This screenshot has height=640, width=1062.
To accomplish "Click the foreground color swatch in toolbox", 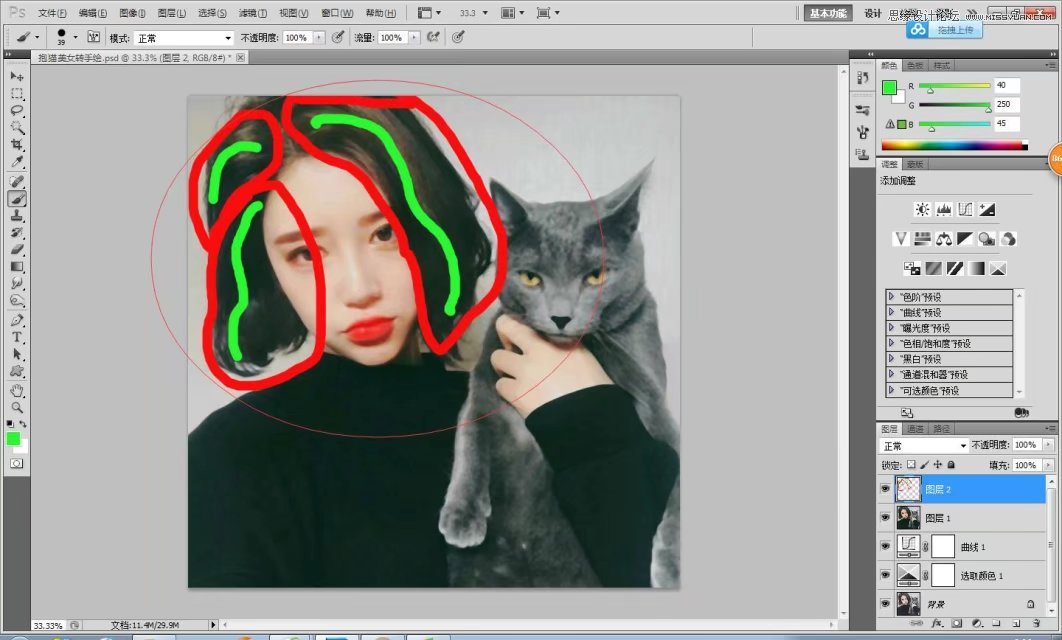I will pos(13,439).
